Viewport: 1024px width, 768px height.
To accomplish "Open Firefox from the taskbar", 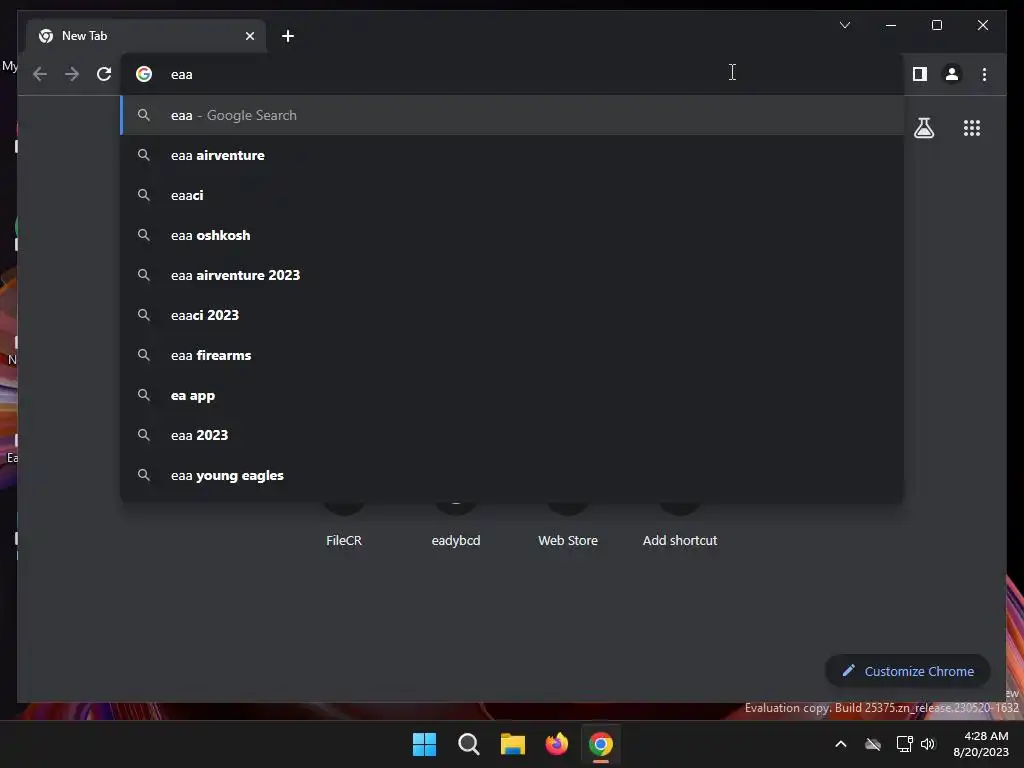I will click(x=556, y=744).
